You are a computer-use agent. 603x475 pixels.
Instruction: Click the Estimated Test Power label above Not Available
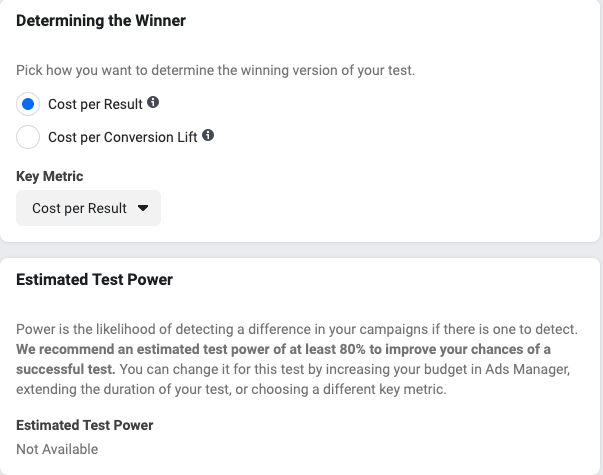coord(84,426)
